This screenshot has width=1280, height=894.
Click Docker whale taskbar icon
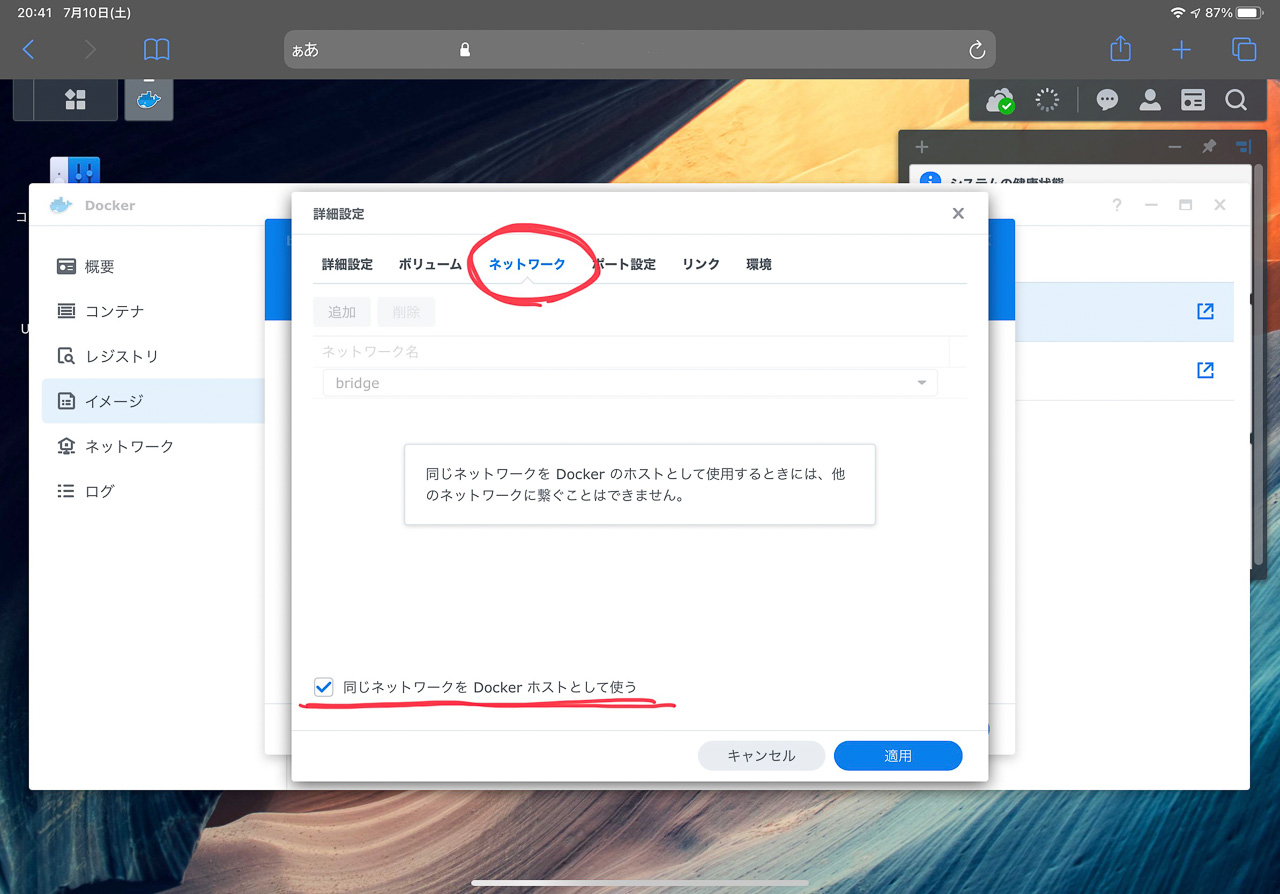[x=149, y=100]
